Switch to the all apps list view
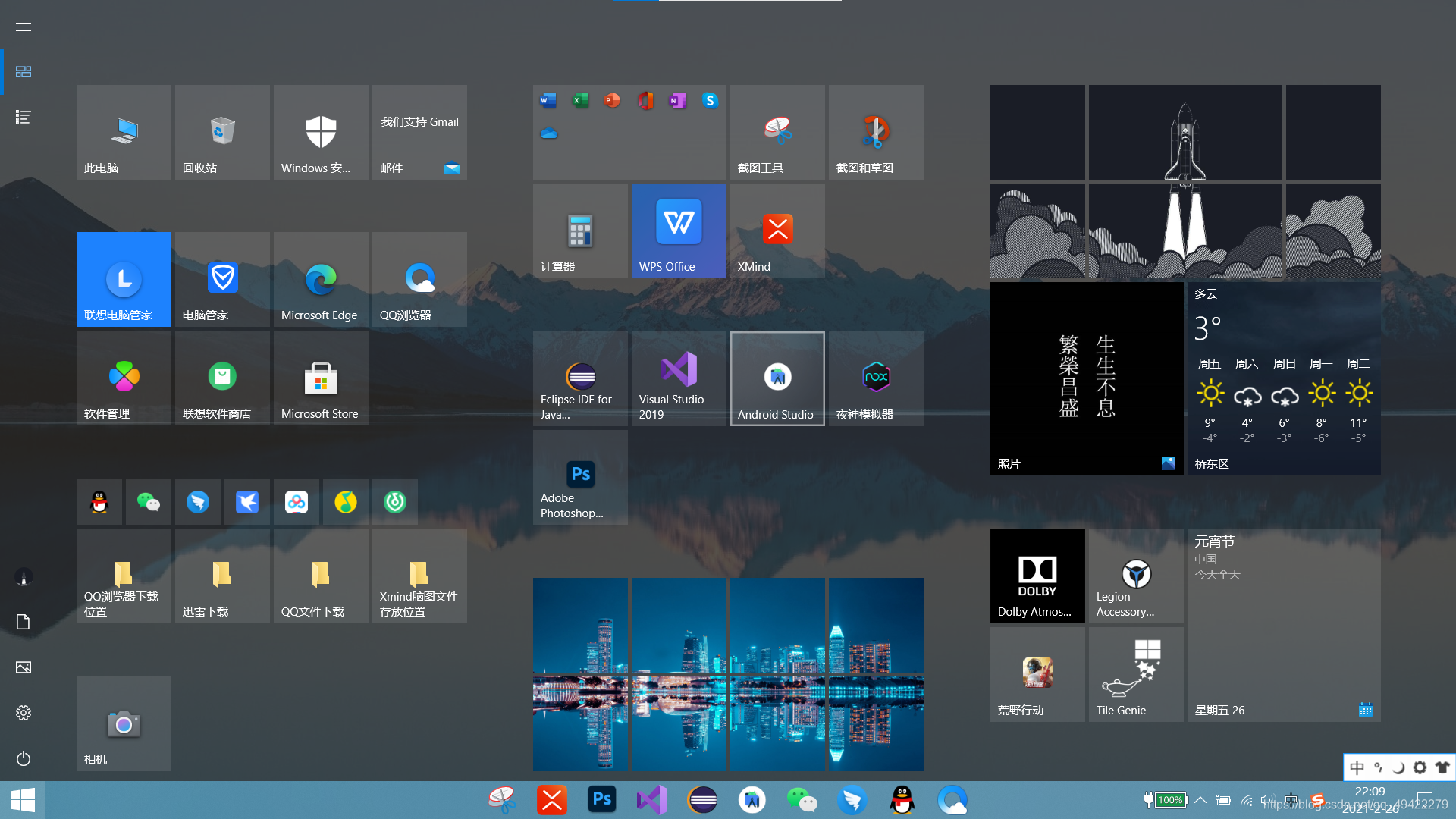The width and height of the screenshot is (1456, 819). (24, 117)
